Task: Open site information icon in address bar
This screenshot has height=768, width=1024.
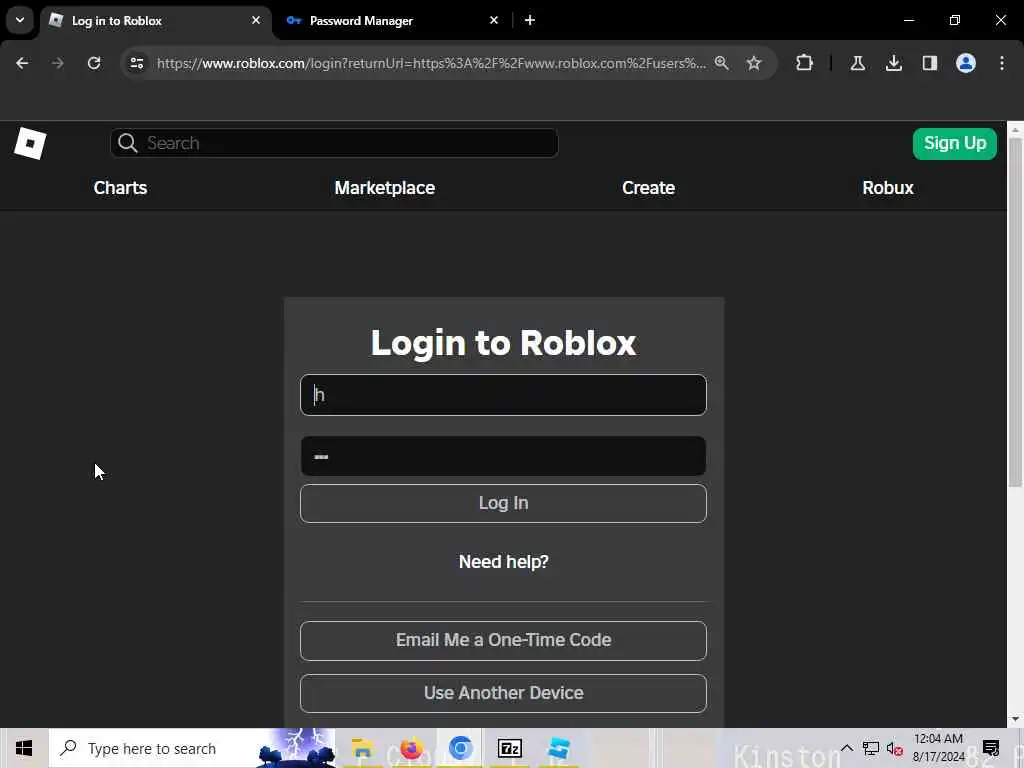Action: tap(136, 63)
